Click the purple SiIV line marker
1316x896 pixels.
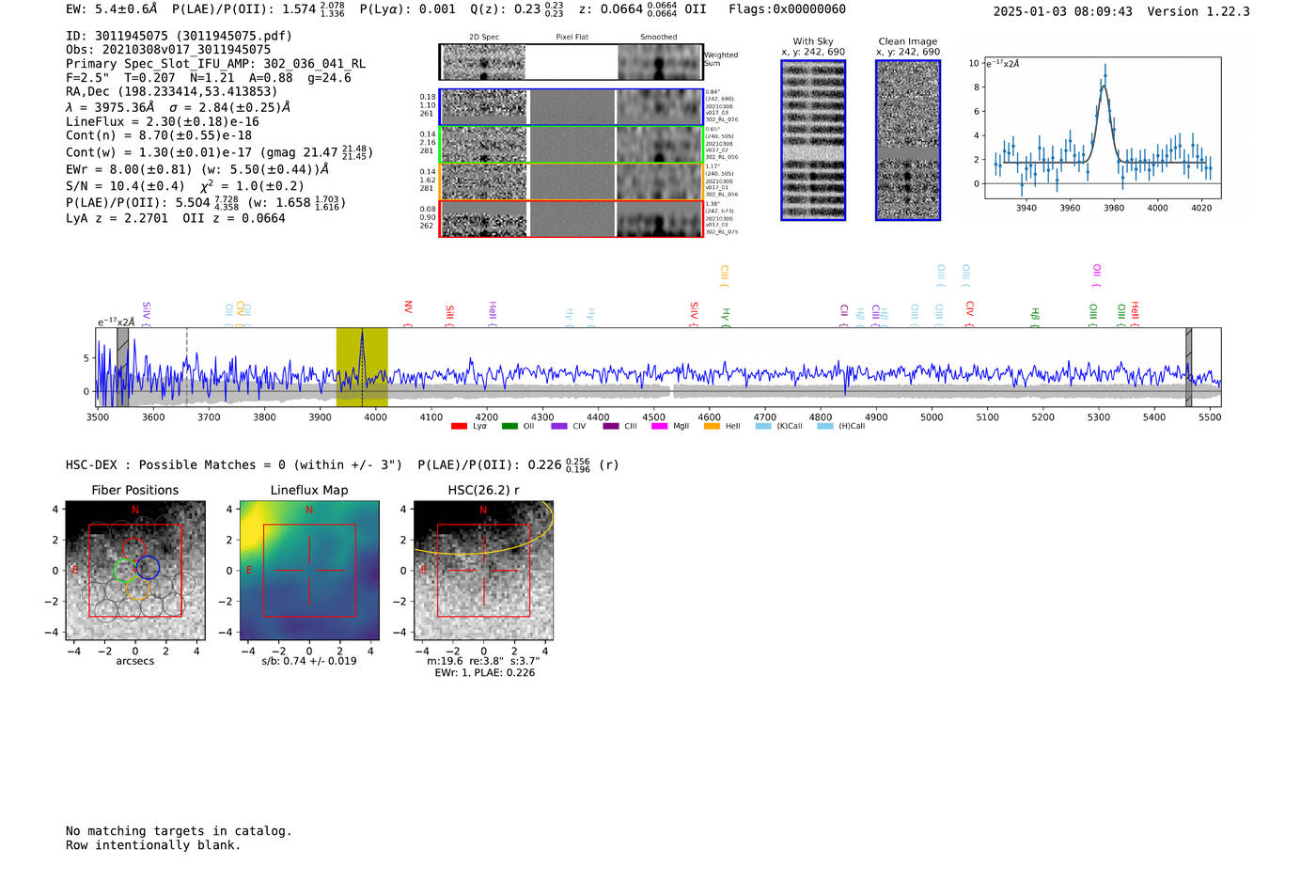pyautogui.click(x=146, y=313)
